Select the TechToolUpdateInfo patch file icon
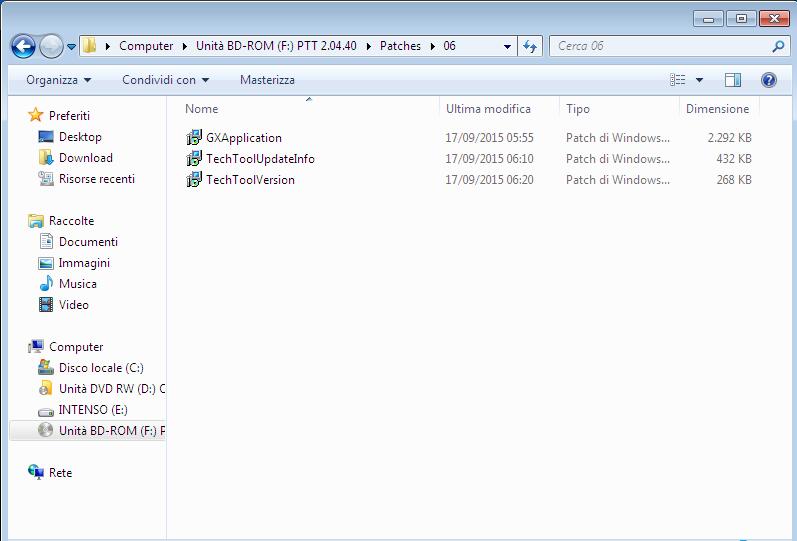Image resolution: width=797 pixels, height=541 pixels. coord(194,159)
